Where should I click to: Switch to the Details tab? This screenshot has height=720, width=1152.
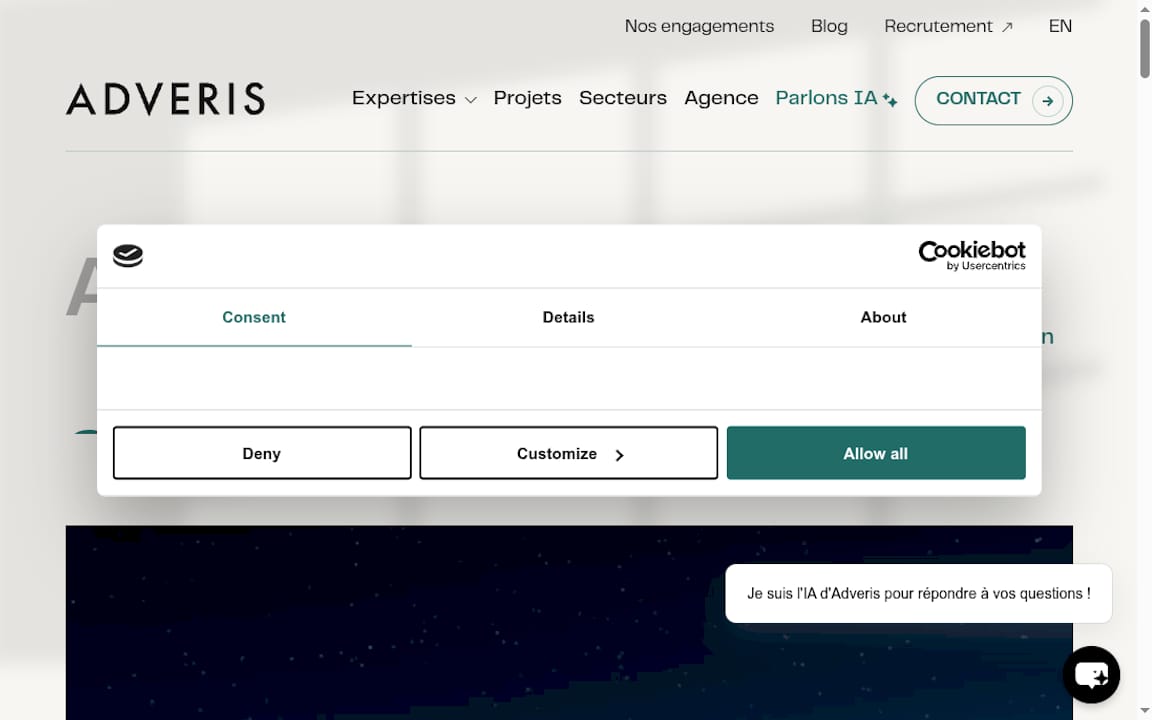coord(568,317)
